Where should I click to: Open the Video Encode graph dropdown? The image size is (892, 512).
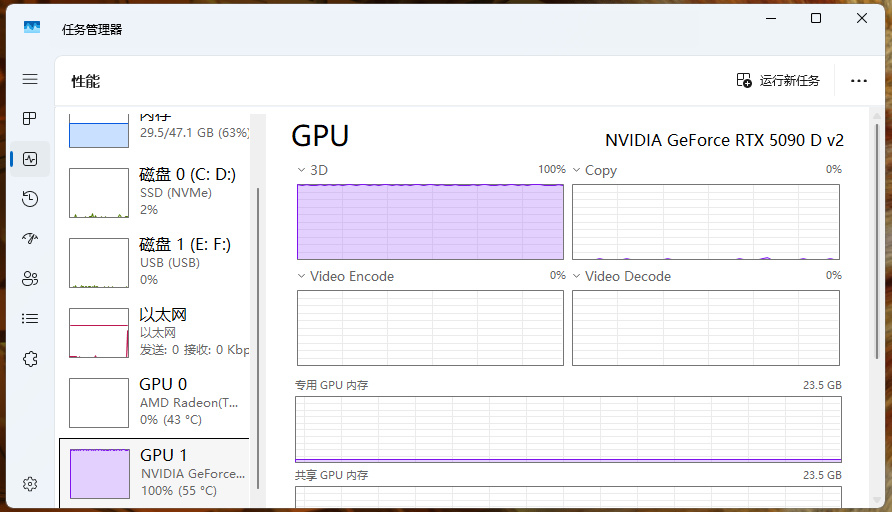(x=302, y=276)
